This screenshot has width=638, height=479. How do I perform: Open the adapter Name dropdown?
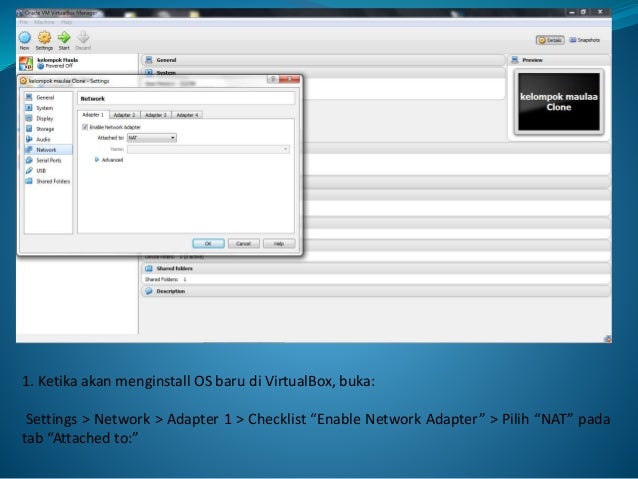(x=208, y=149)
